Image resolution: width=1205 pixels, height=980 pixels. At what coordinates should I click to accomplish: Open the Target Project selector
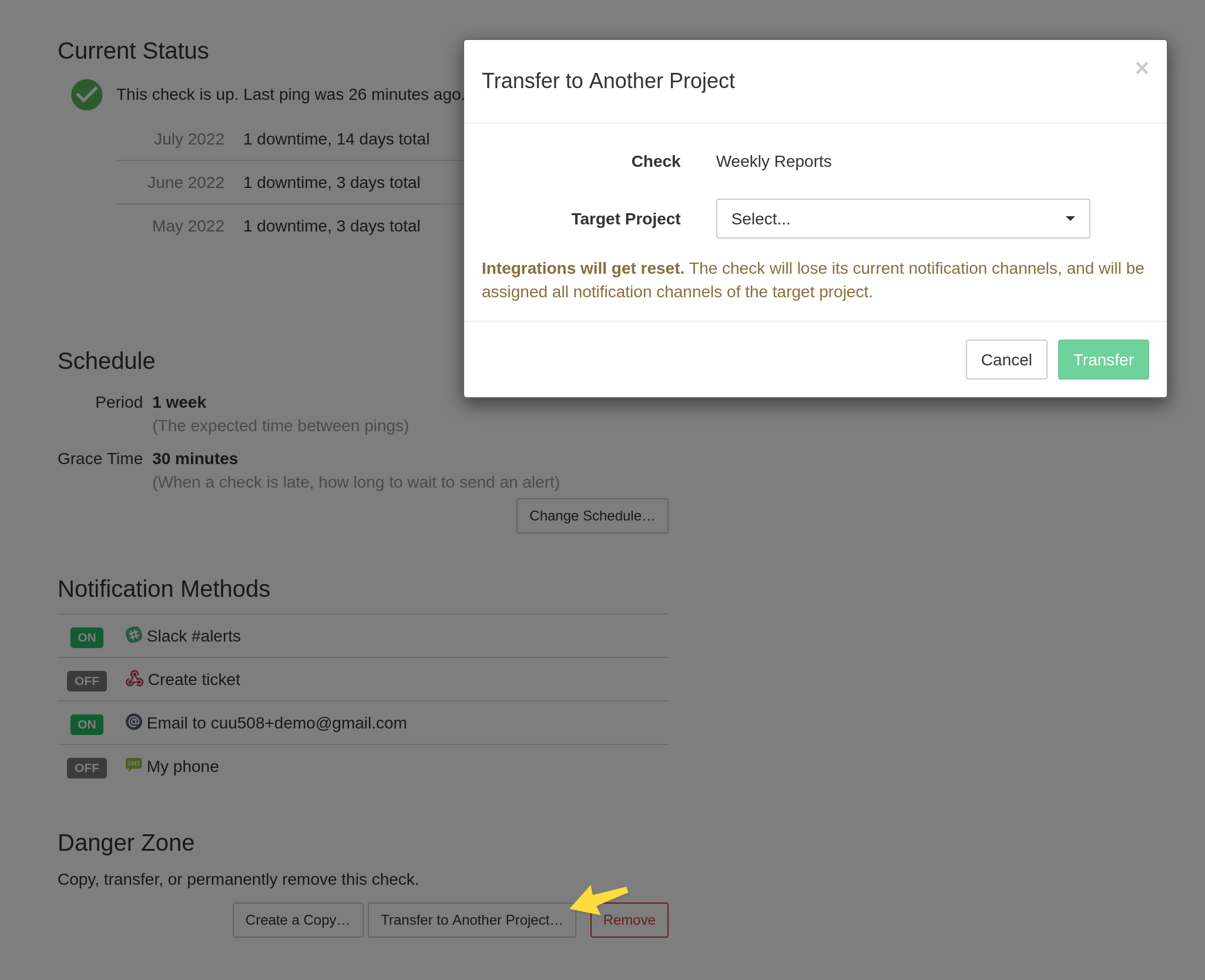[x=902, y=218]
